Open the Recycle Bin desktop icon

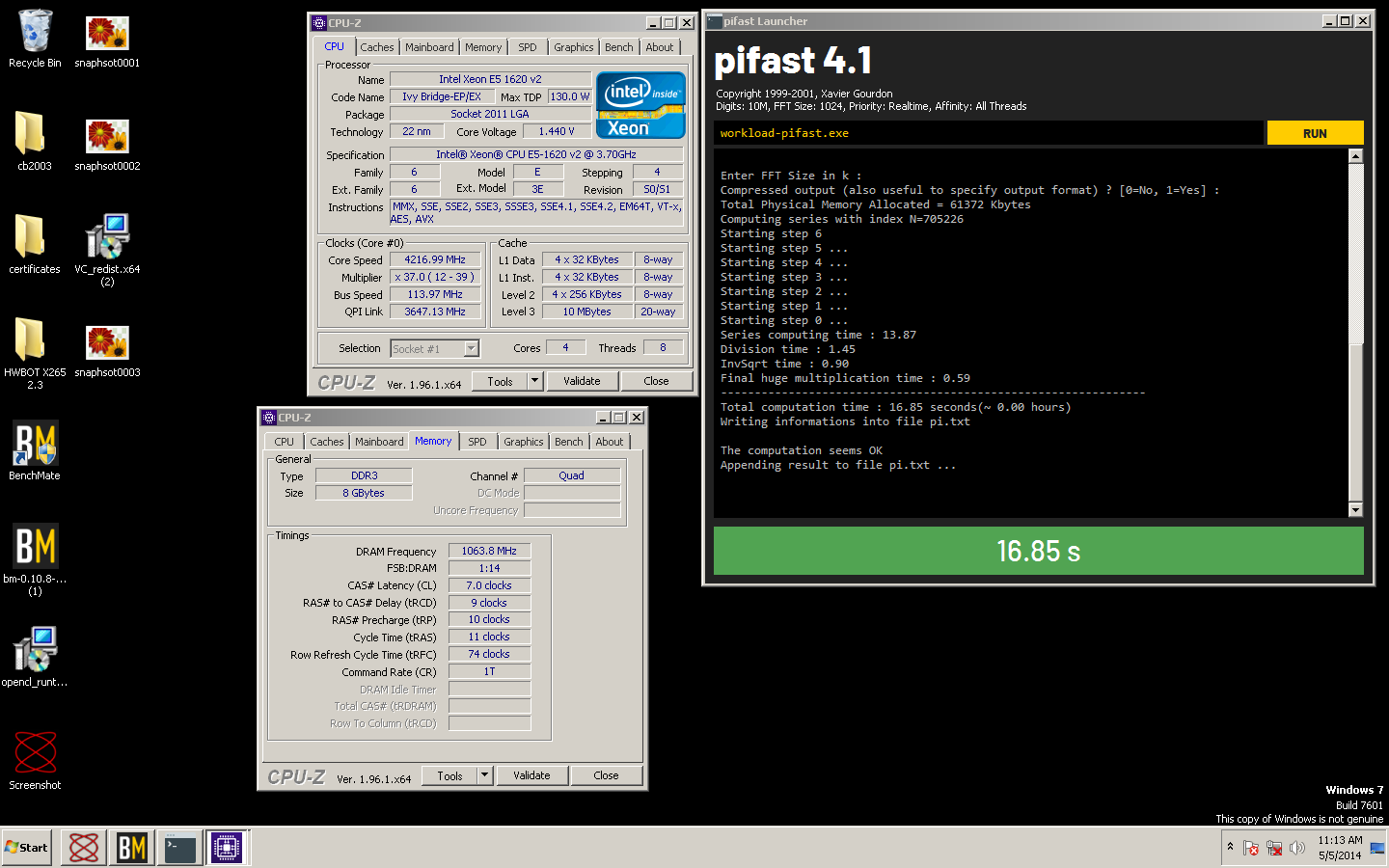(35, 39)
